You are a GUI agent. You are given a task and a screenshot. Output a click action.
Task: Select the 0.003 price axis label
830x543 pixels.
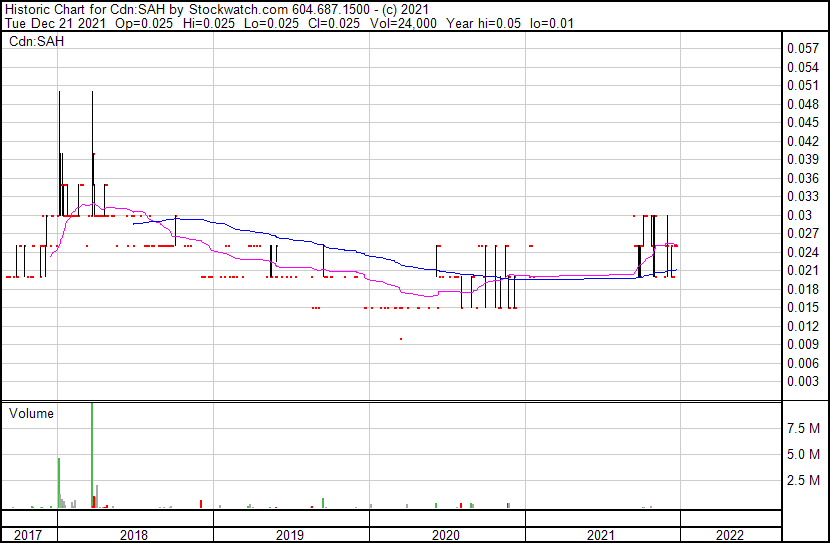pyautogui.click(x=802, y=381)
